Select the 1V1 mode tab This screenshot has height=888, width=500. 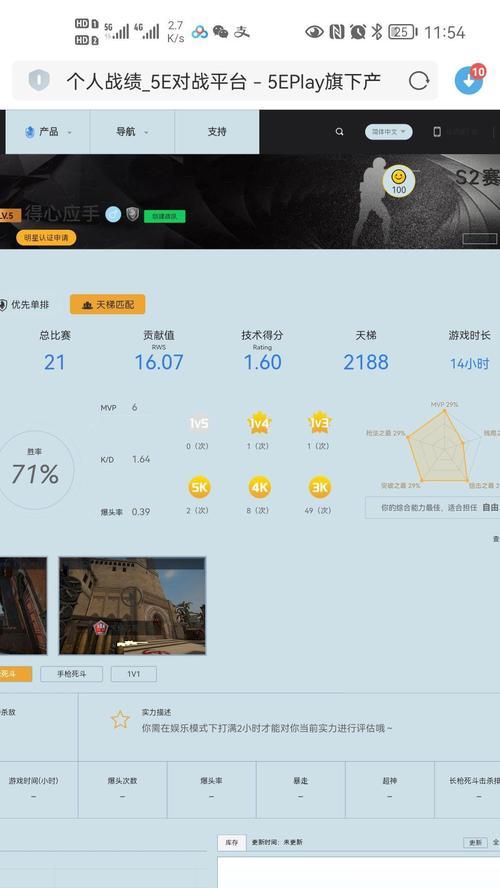134,674
